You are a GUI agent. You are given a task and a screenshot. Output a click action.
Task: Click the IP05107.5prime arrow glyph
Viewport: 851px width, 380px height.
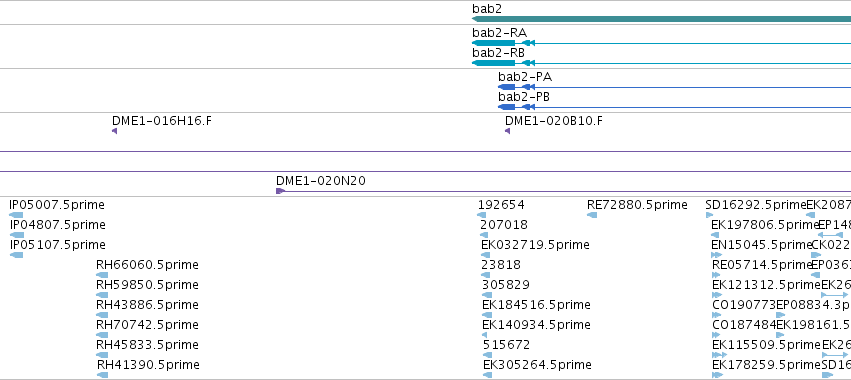coord(16,255)
